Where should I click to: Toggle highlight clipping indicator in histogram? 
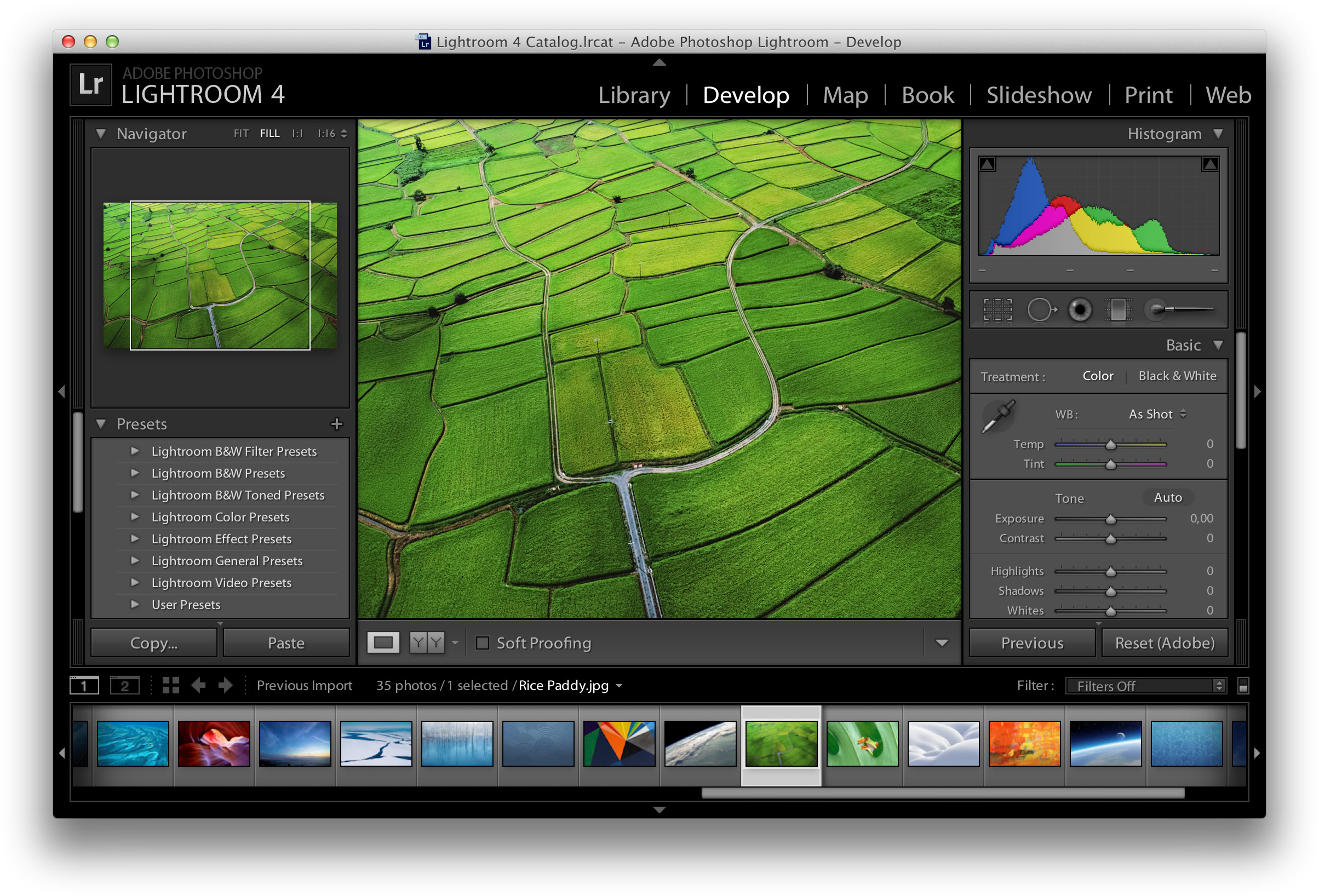coord(1210,164)
